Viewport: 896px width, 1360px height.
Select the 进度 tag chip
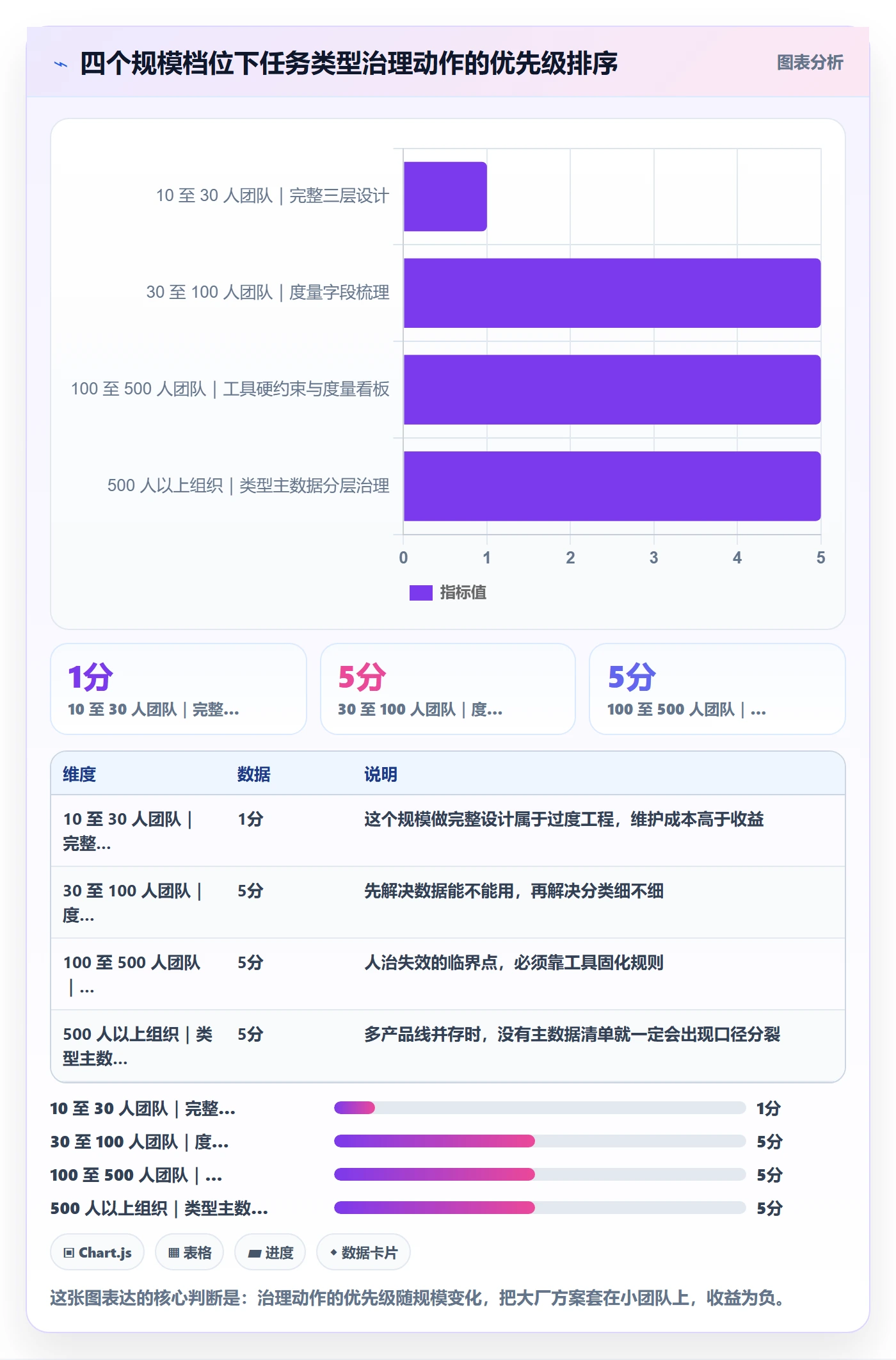[x=270, y=1252]
